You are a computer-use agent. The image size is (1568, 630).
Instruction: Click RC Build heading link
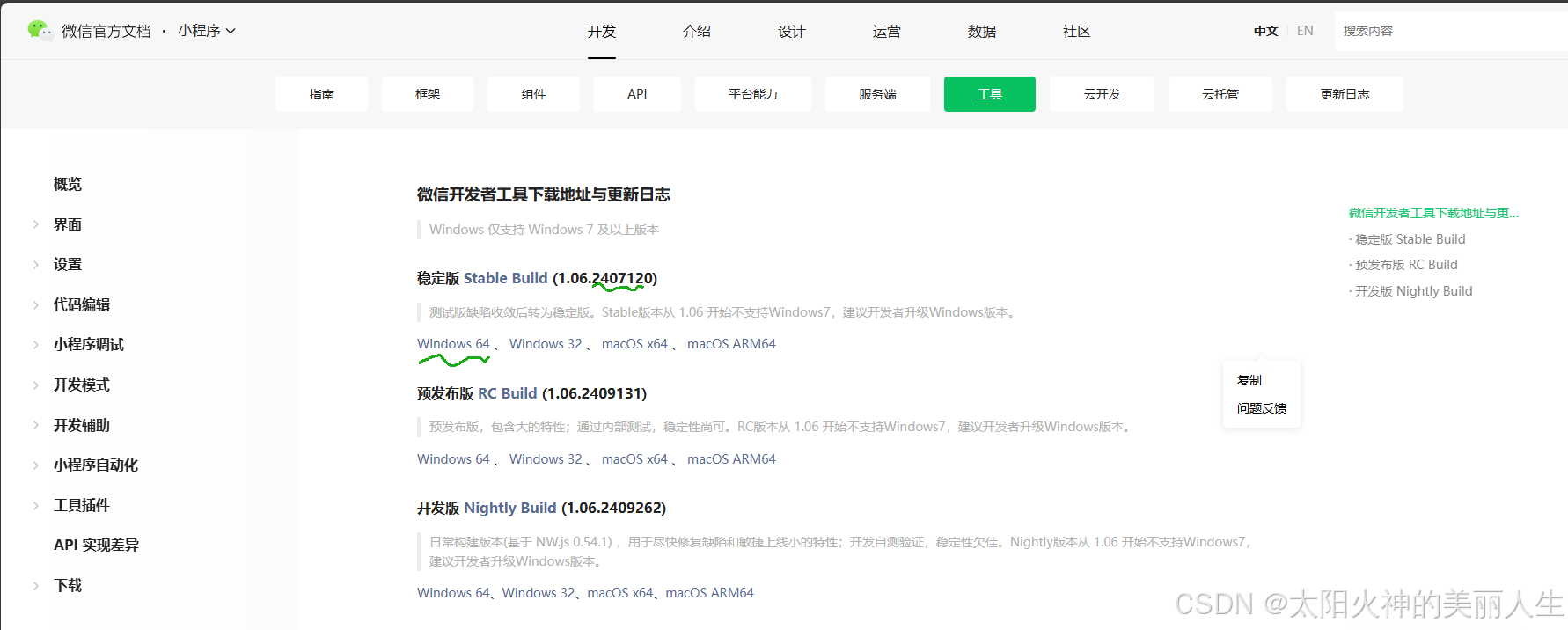pos(507,393)
